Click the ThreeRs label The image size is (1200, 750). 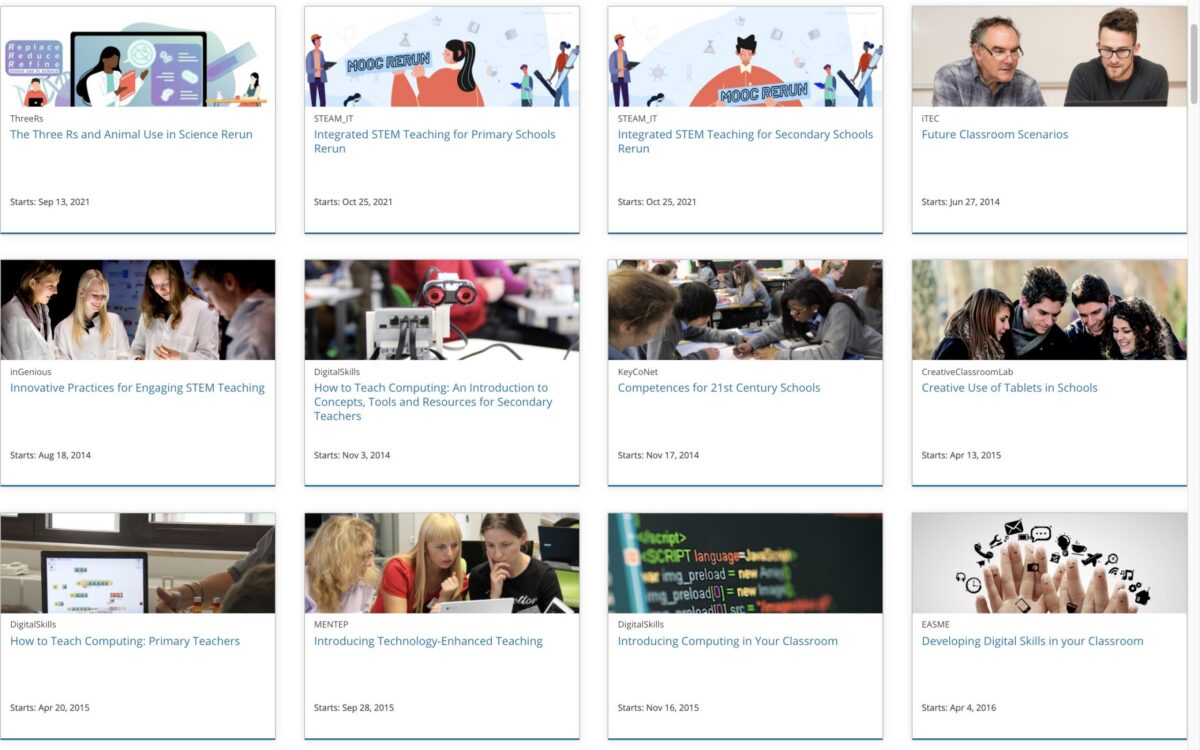tap(27, 119)
